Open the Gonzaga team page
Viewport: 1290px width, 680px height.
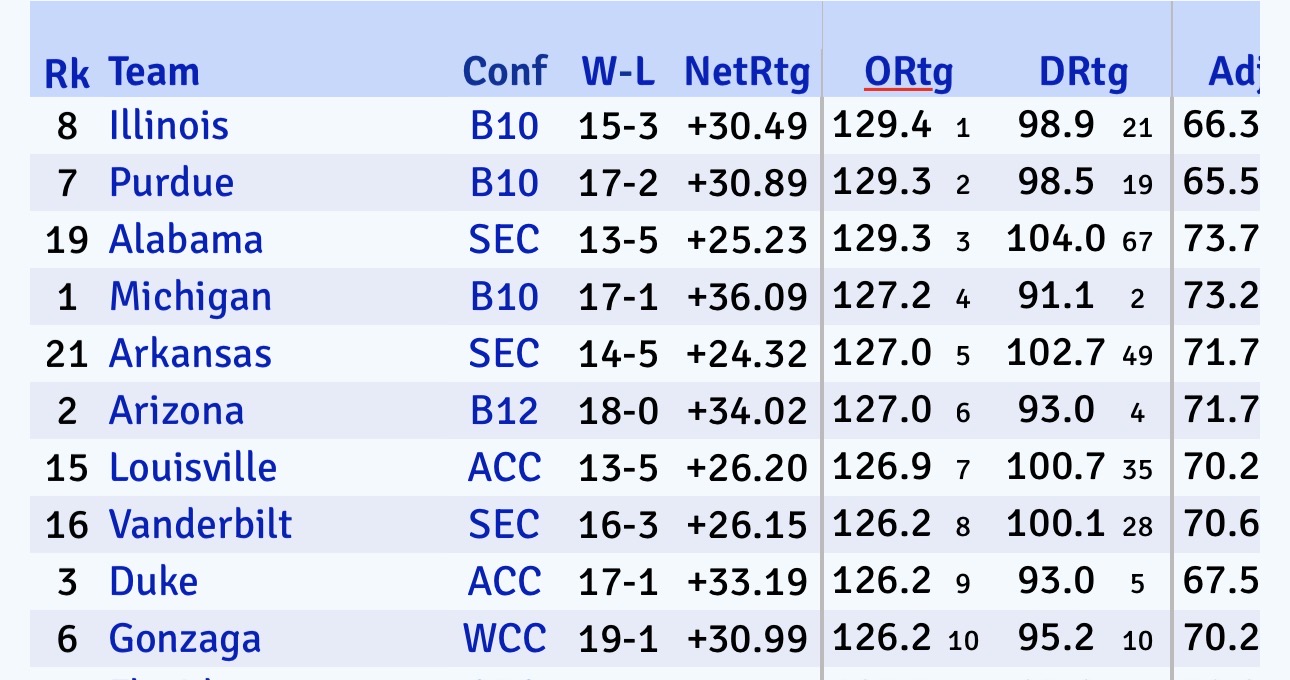[185, 639]
